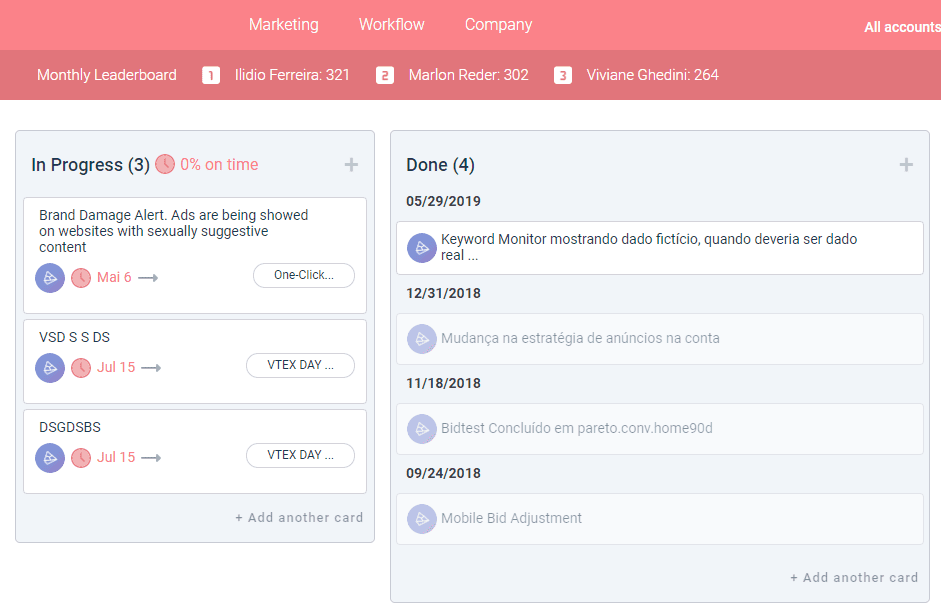Click the plus icon in In Progress header
The height and width of the screenshot is (615, 941).
(x=351, y=165)
